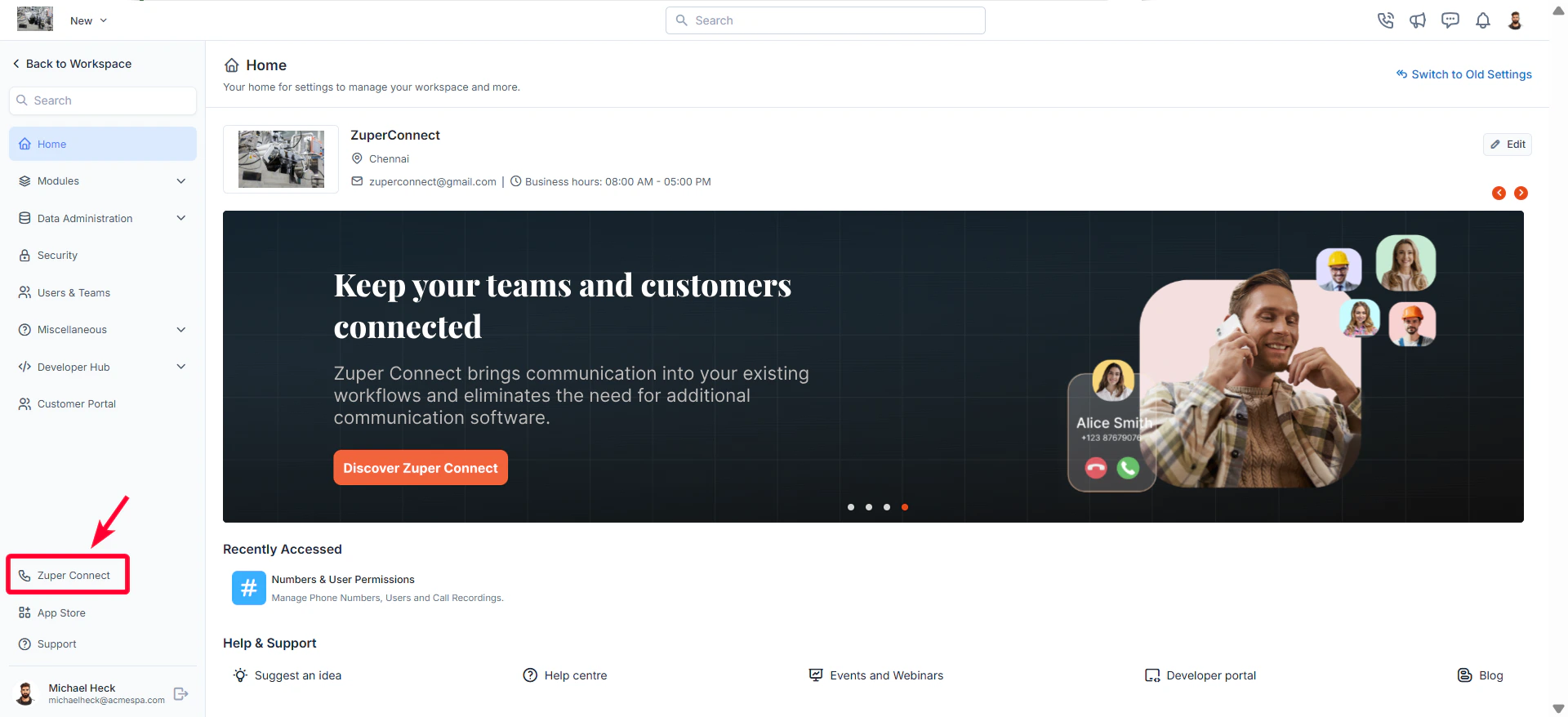Click the Chennai location text
1568x717 pixels.
click(390, 159)
